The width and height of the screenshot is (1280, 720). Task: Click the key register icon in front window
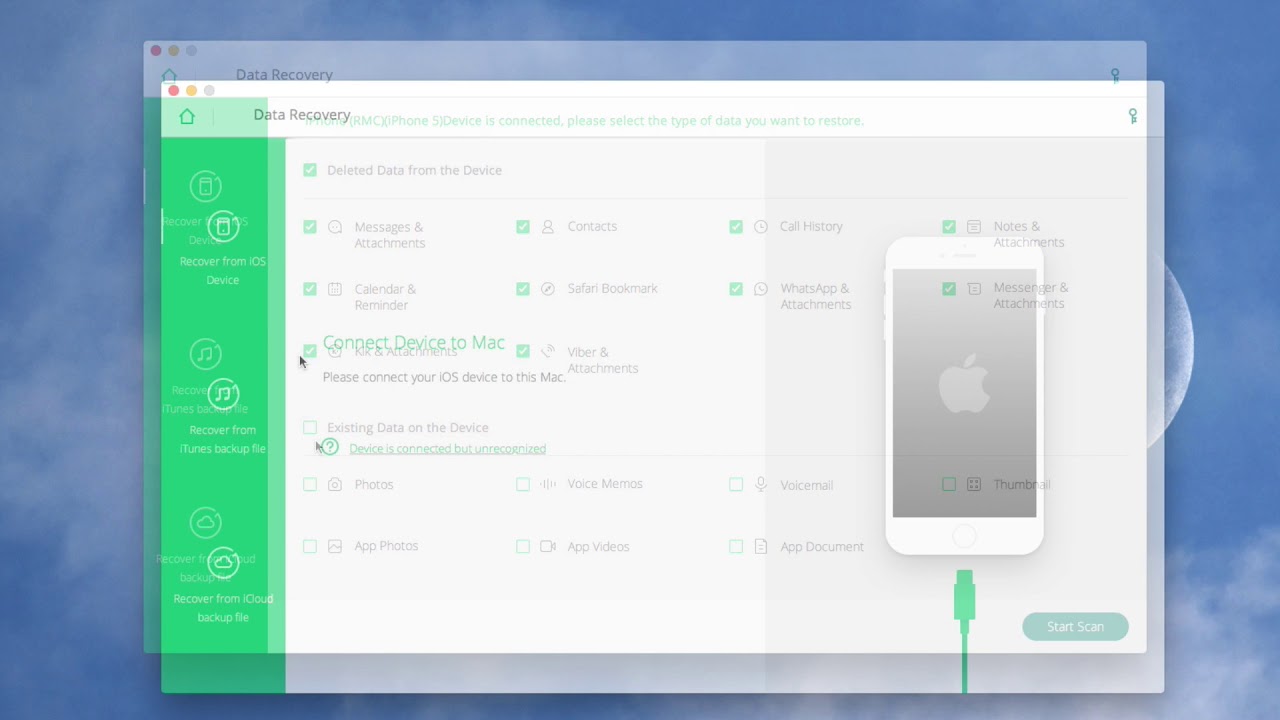(x=1133, y=116)
